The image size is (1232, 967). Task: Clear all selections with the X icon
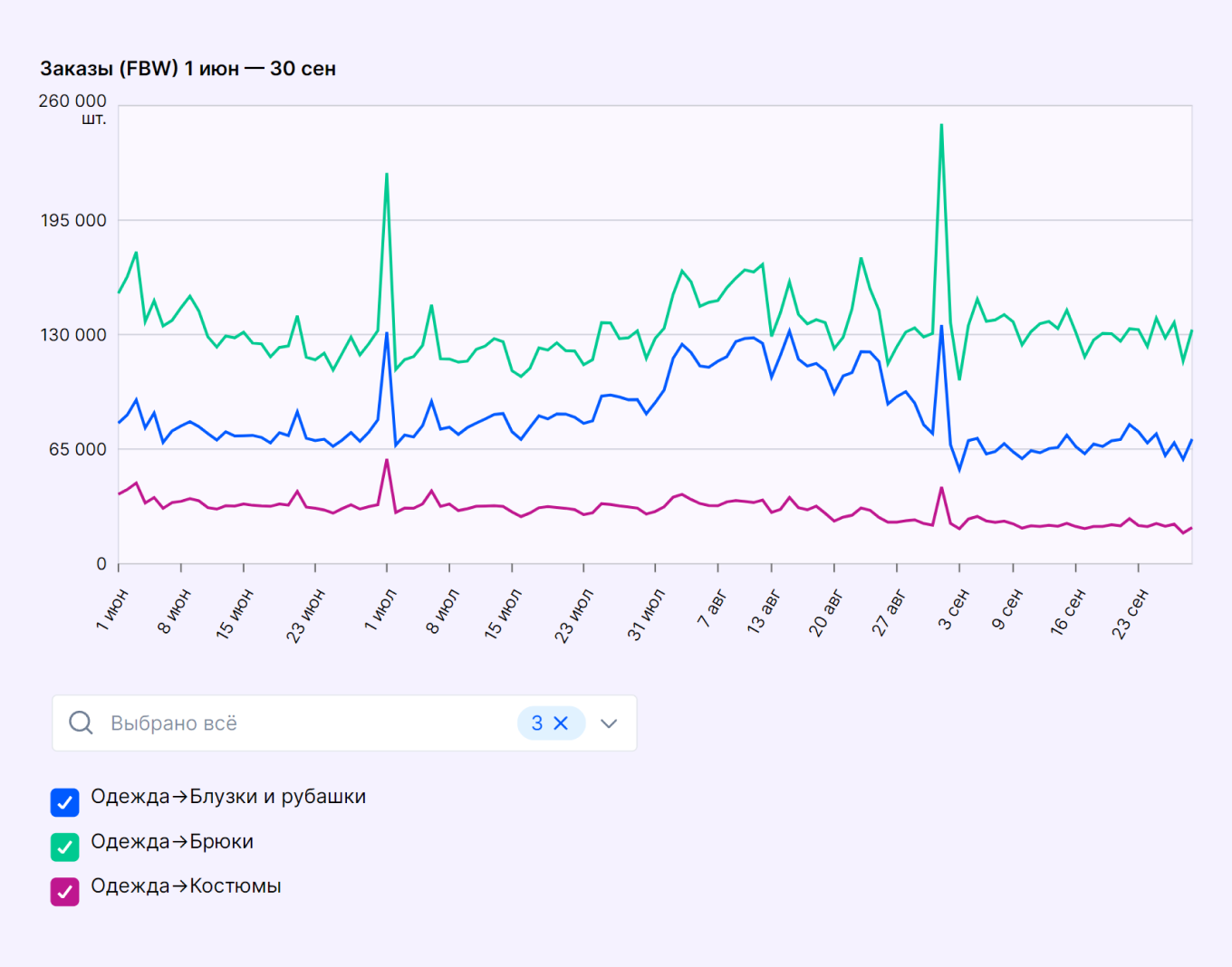pos(561,723)
